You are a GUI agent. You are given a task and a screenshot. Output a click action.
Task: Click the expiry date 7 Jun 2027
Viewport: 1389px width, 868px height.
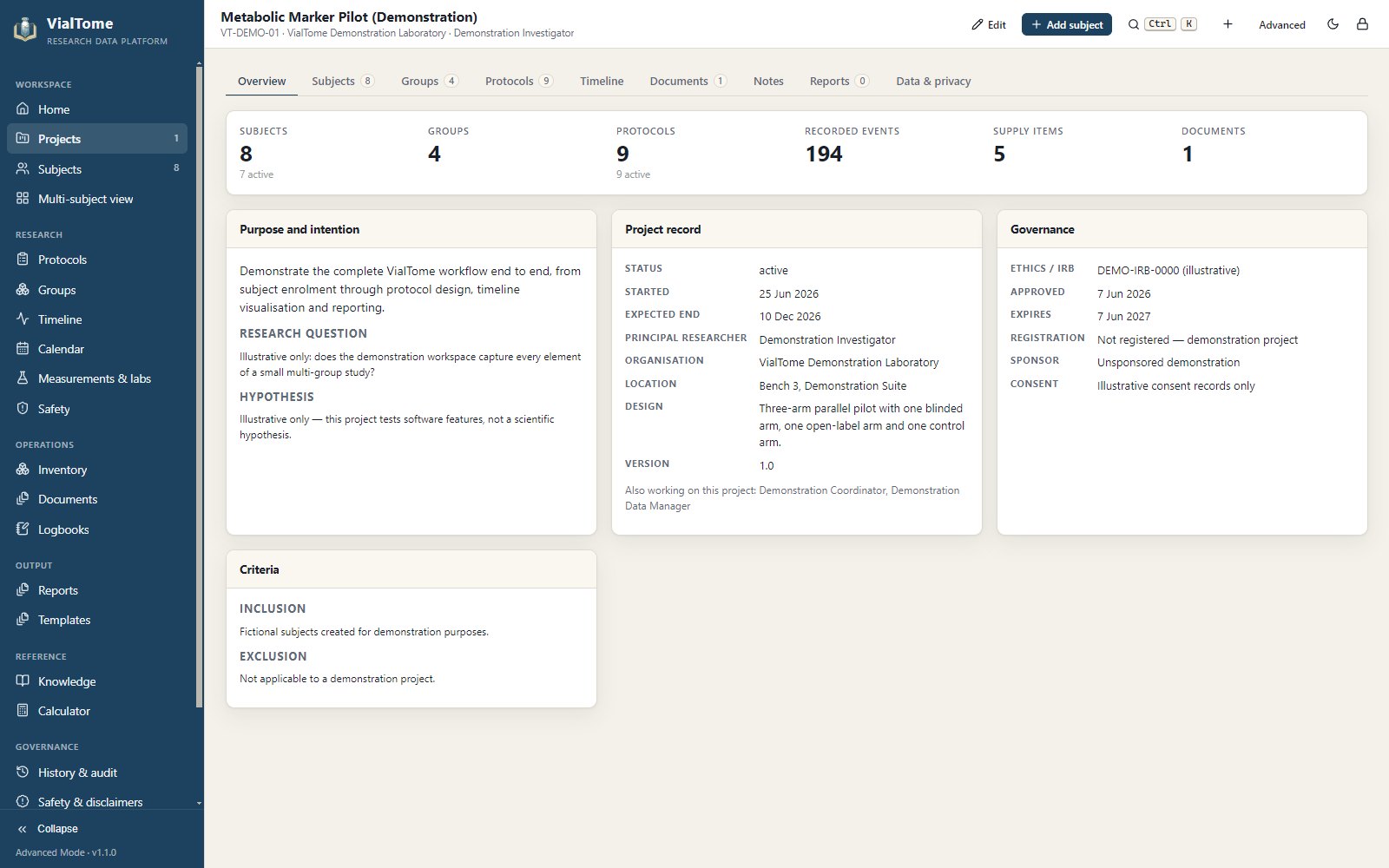coord(1124,316)
